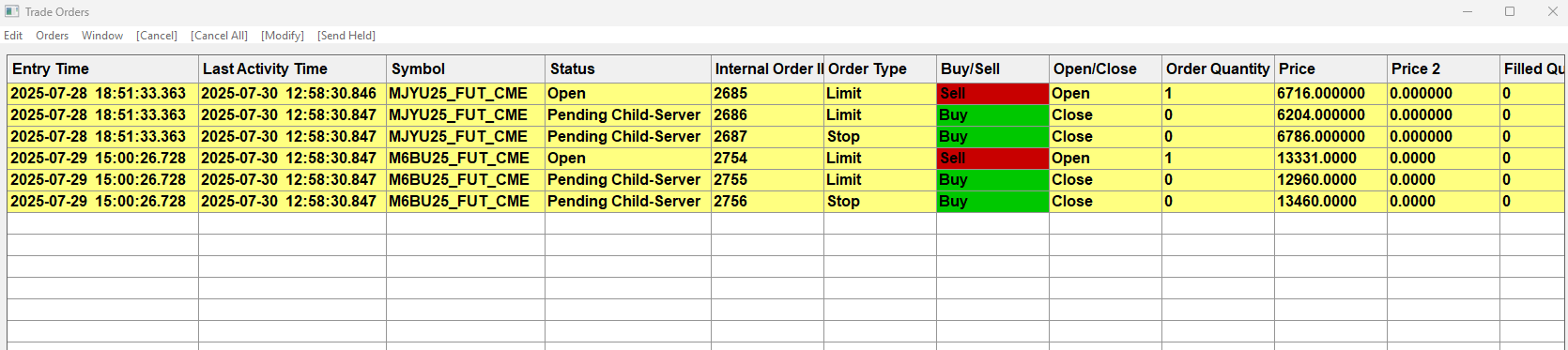Open the Window menu
This screenshot has width=1568, height=350.
(x=102, y=36)
